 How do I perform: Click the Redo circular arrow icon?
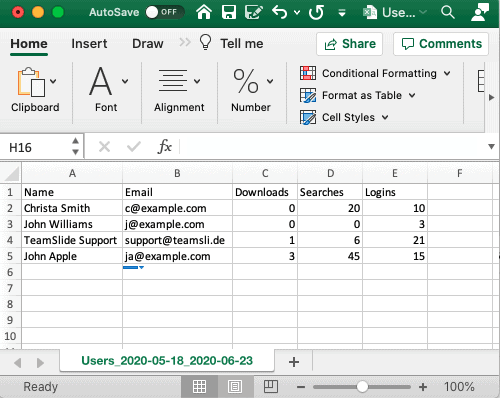pyautogui.click(x=316, y=12)
